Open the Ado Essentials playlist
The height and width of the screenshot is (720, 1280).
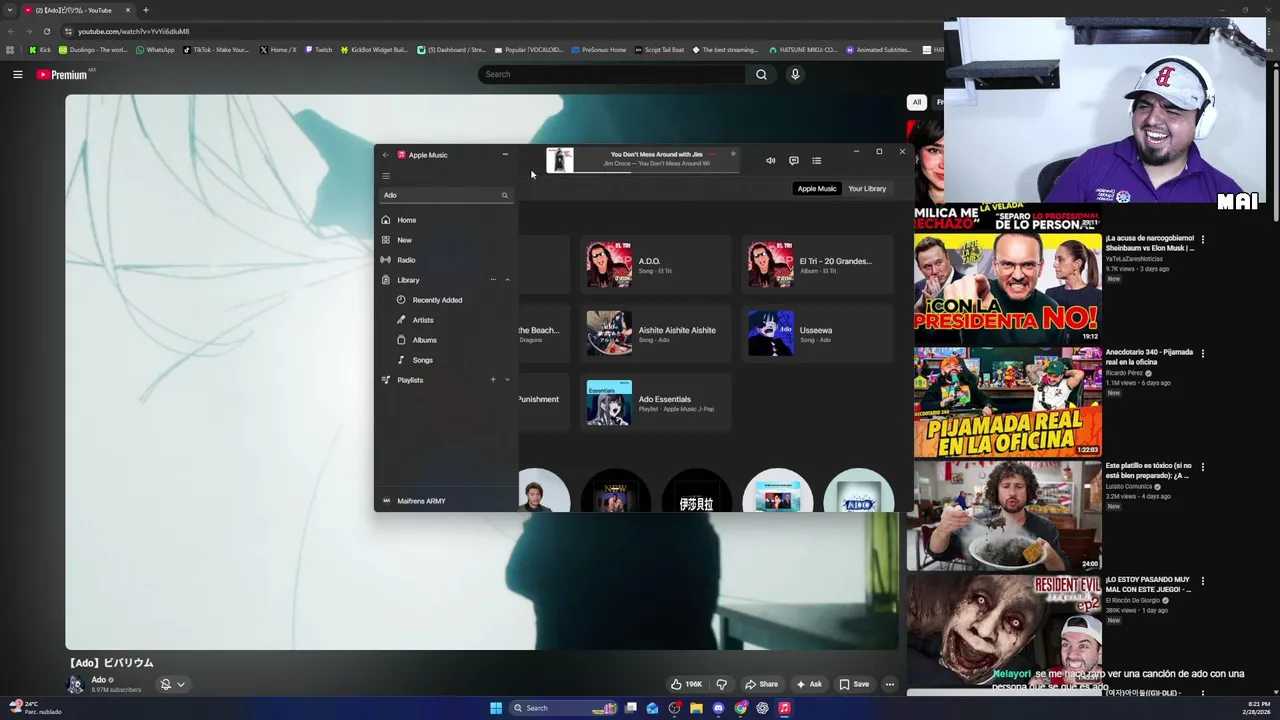coord(655,403)
